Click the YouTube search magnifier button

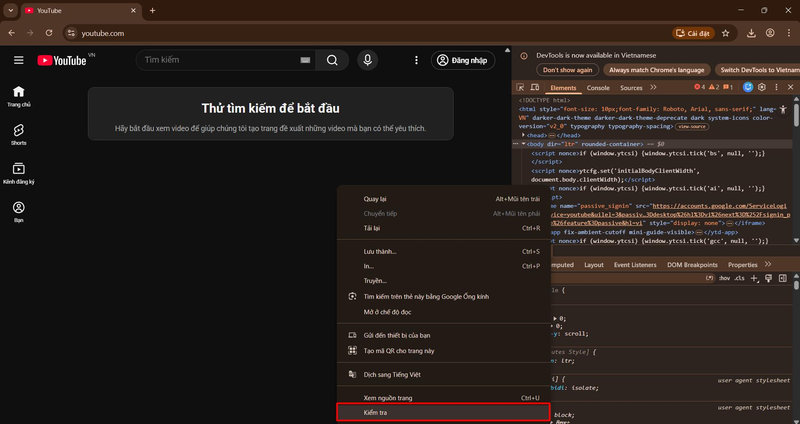click(332, 60)
